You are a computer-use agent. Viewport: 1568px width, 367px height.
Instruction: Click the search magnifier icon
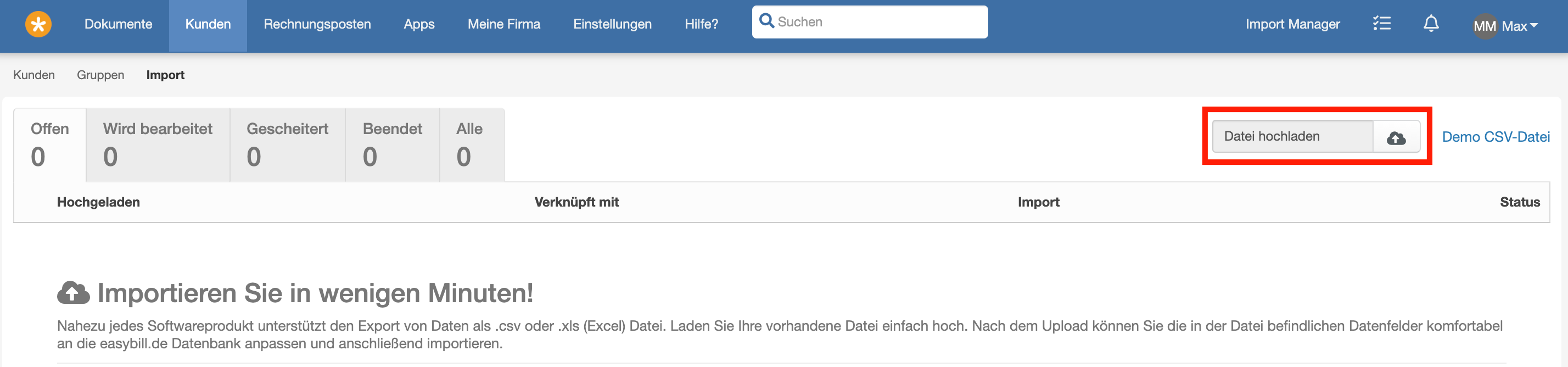tap(766, 21)
